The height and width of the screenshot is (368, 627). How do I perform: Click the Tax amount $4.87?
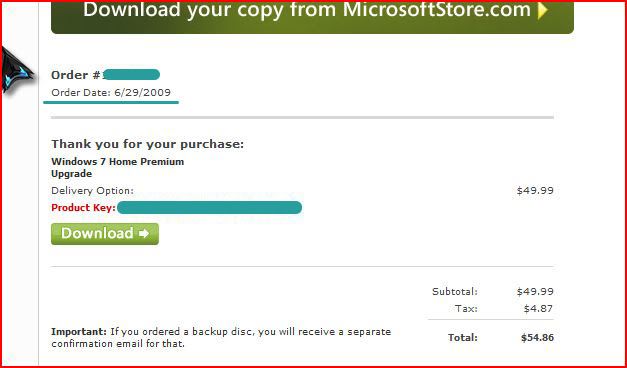(538, 308)
